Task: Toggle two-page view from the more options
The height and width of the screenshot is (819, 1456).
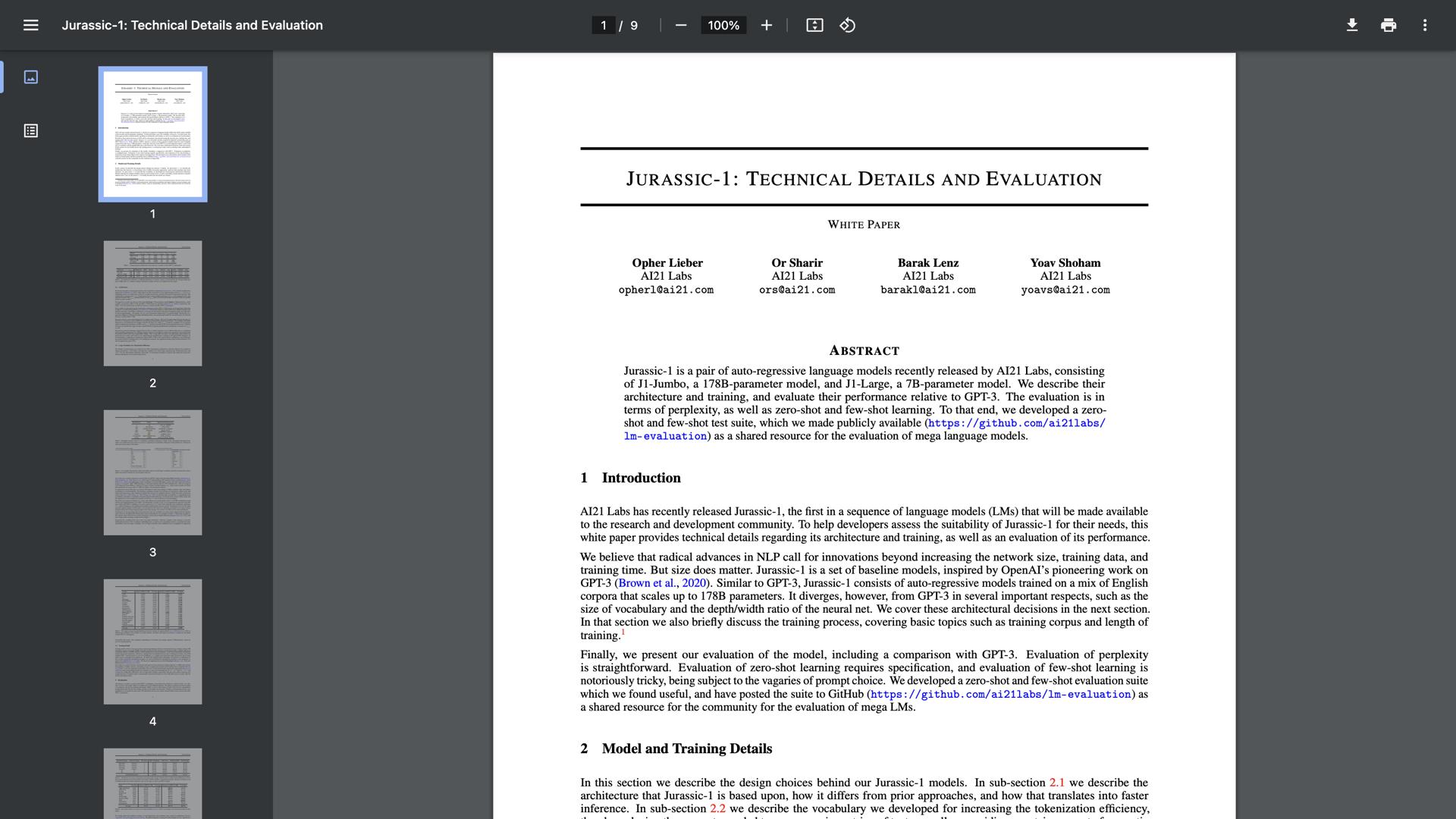Action: [1425, 25]
